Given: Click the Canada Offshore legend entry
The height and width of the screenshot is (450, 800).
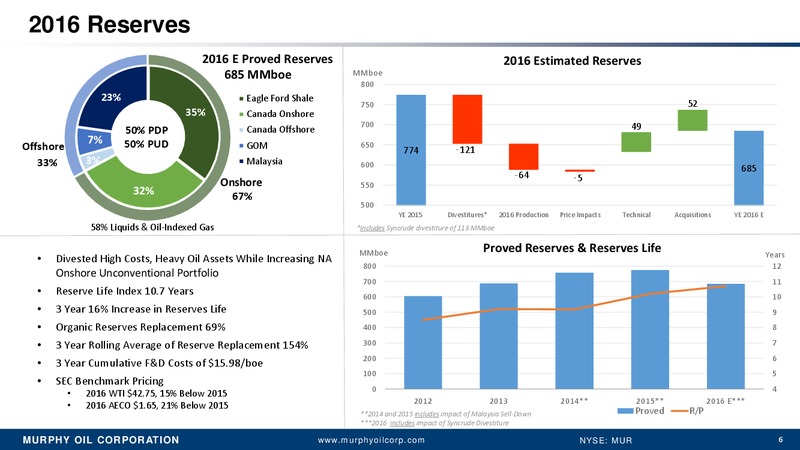Looking at the screenshot, I should click(x=277, y=130).
